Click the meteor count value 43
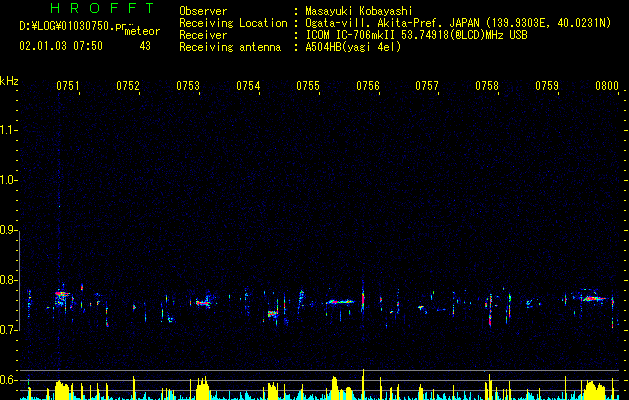The width and height of the screenshot is (629, 400). [145, 46]
